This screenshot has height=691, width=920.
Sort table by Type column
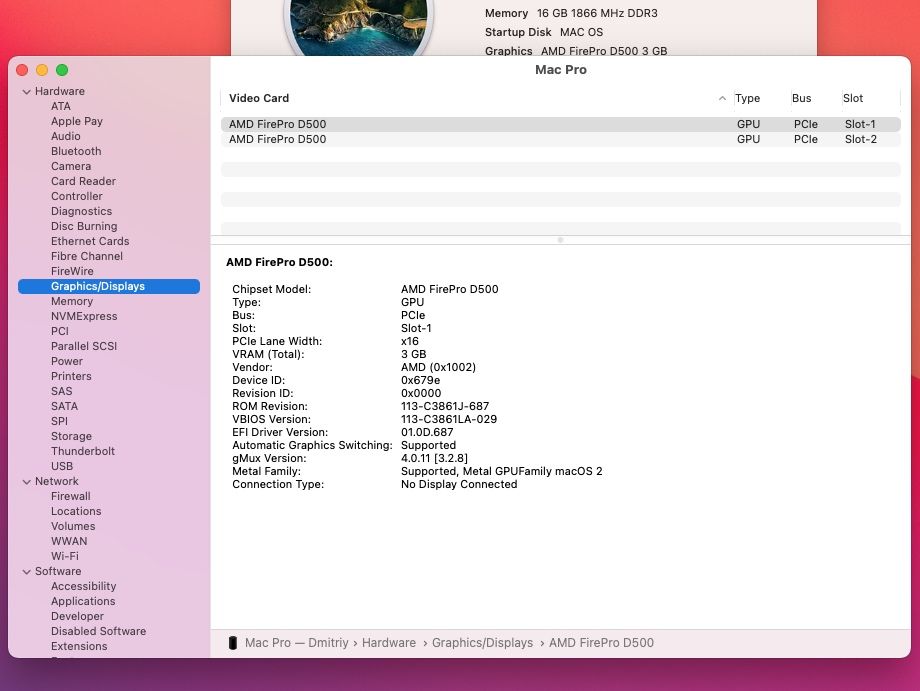pos(748,99)
